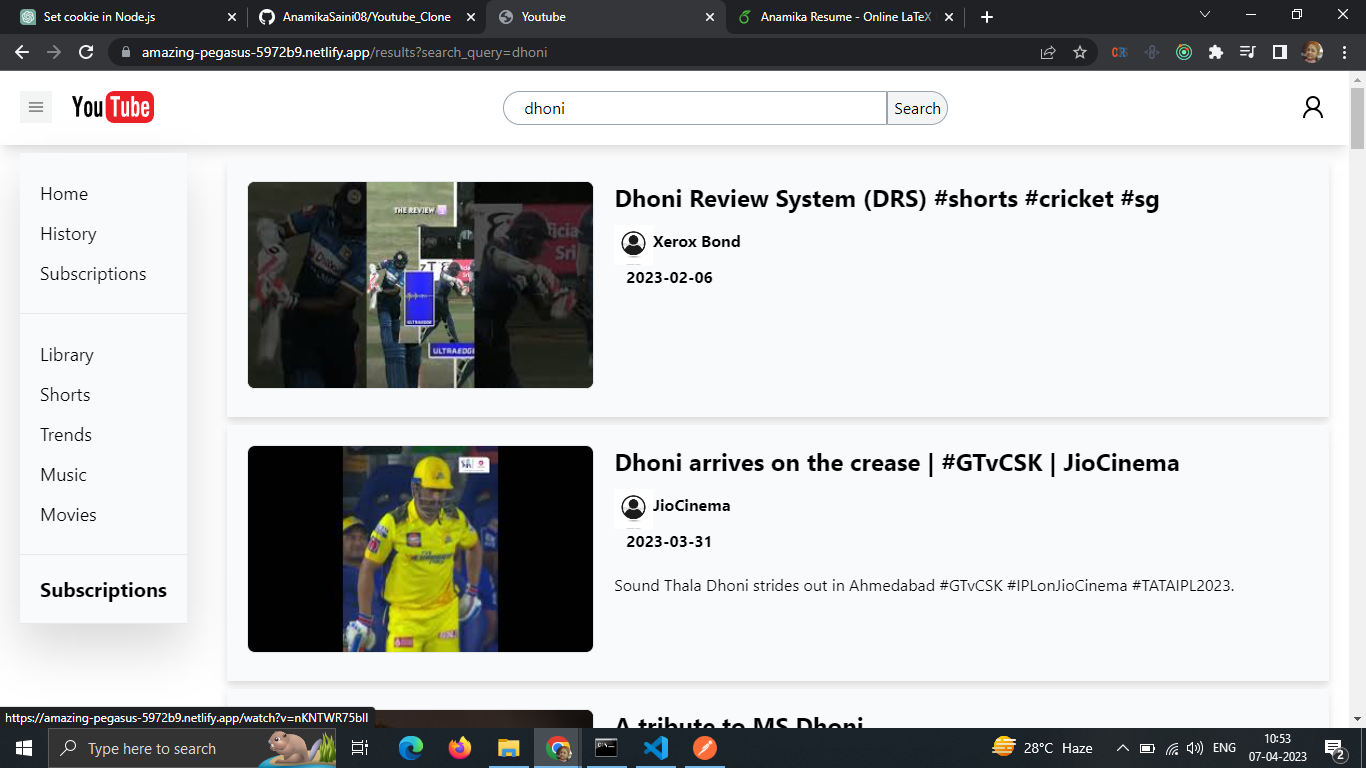This screenshot has height=768, width=1366.
Task: Open VS Code from the taskbar
Action: (656, 747)
